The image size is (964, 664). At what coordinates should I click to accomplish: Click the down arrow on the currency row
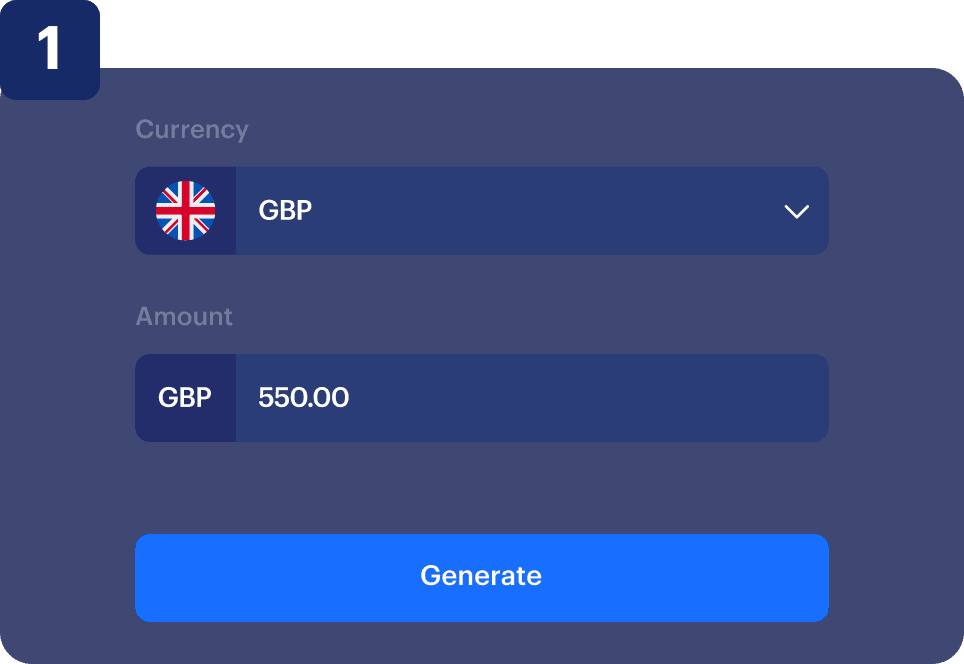pyautogui.click(x=797, y=211)
